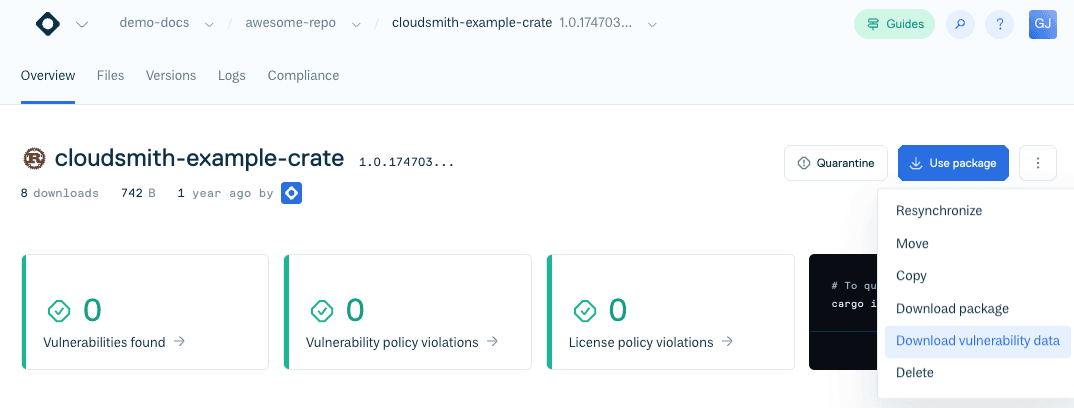Click the Cloudsmith logo icon
Image resolution: width=1074 pixels, height=408 pixels.
(x=48, y=24)
